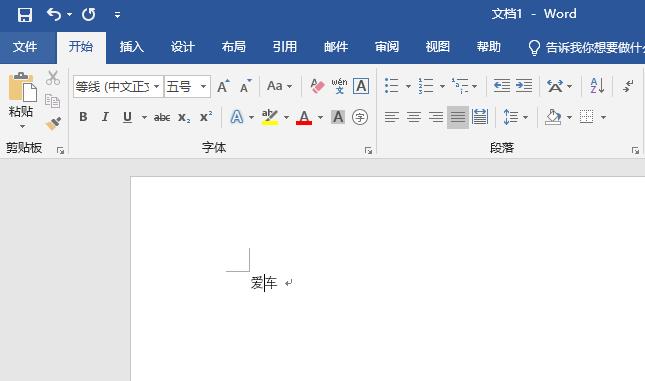Open the Aa change case menu

(x=279, y=86)
